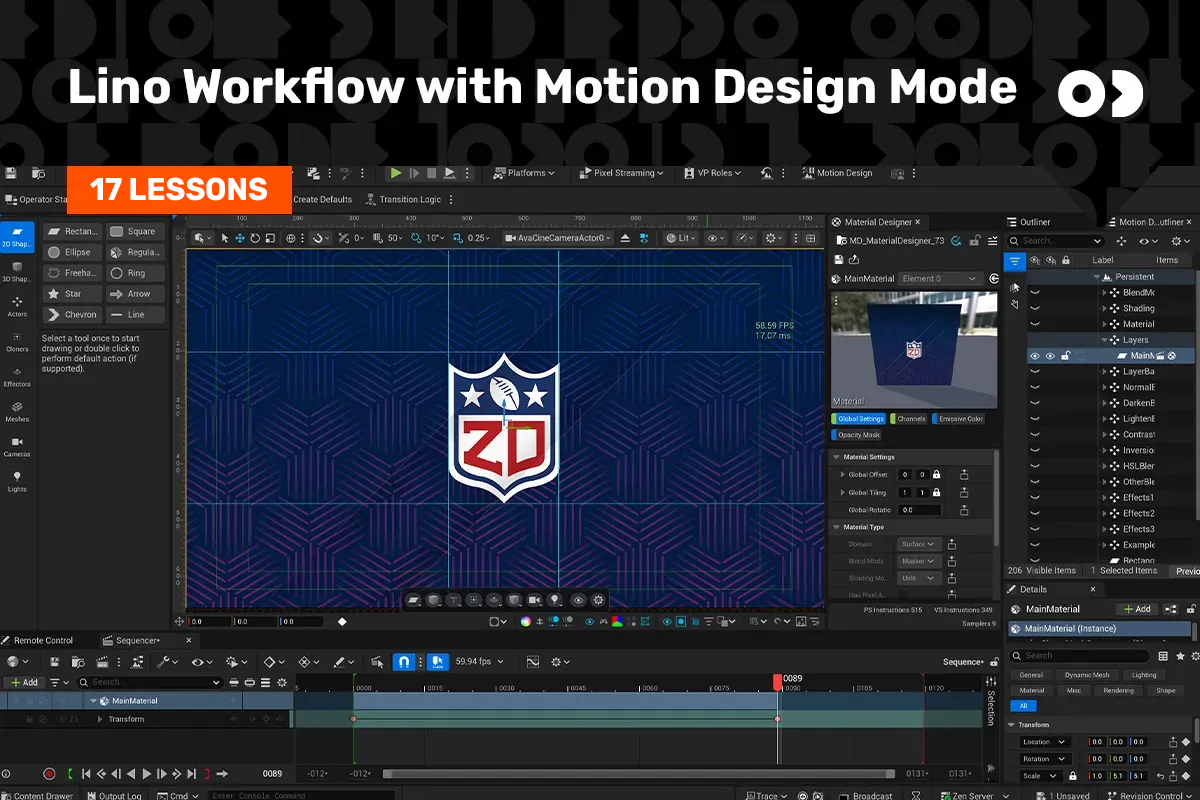The width and height of the screenshot is (1200, 800).
Task: Select the Rectangle shape tool
Action: [x=71, y=231]
